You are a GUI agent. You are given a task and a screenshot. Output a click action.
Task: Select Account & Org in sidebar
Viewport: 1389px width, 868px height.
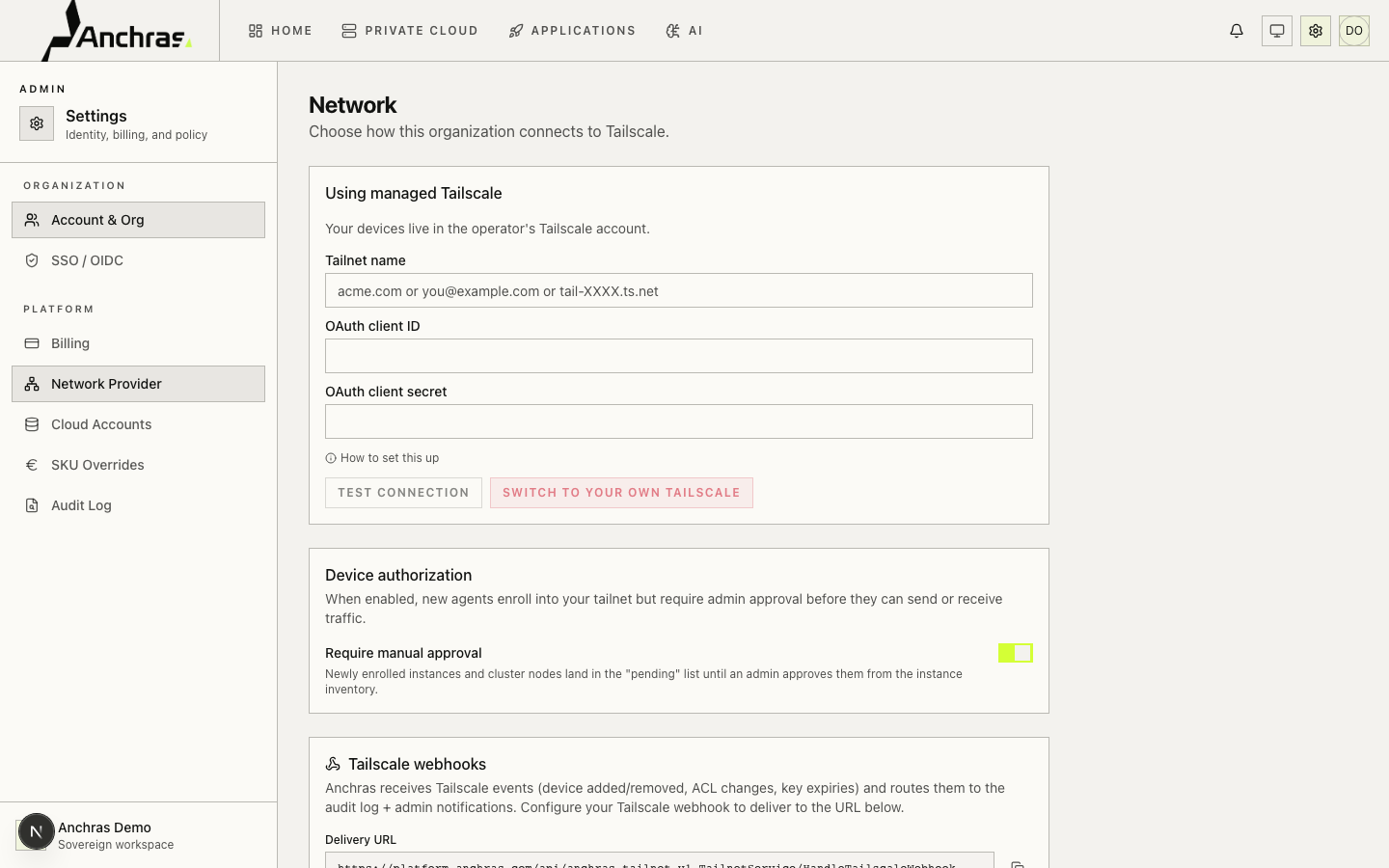[138, 220]
